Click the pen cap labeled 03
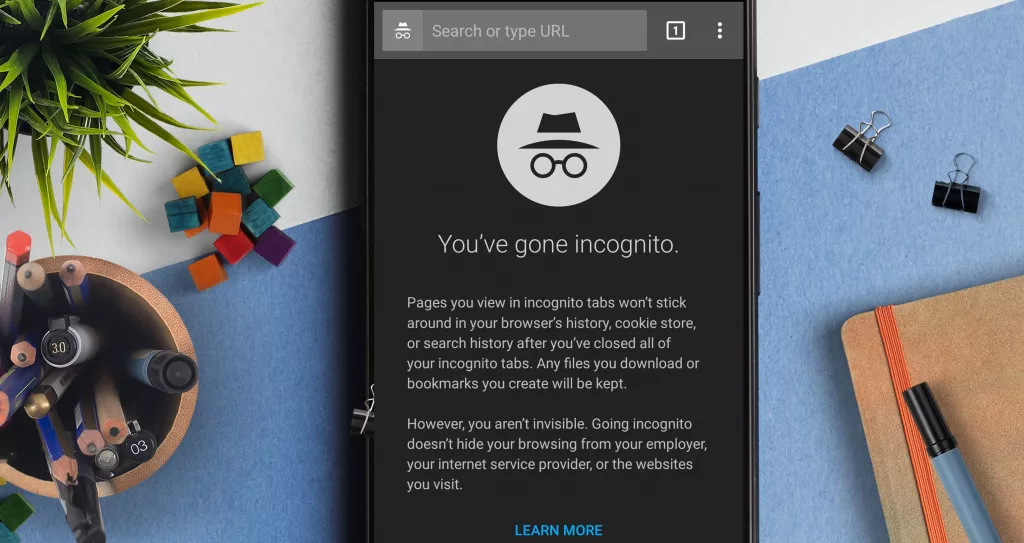Image resolution: width=1024 pixels, height=543 pixels. pyautogui.click(x=139, y=448)
